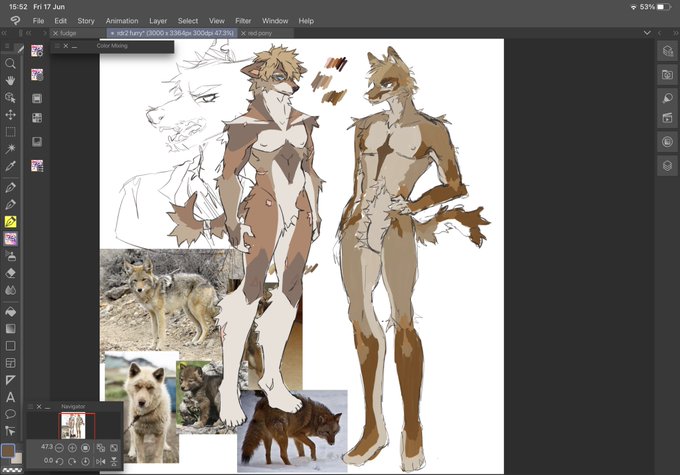Click the Clip Studio logo menu icon
680x475 pixels.
pos(15,20)
